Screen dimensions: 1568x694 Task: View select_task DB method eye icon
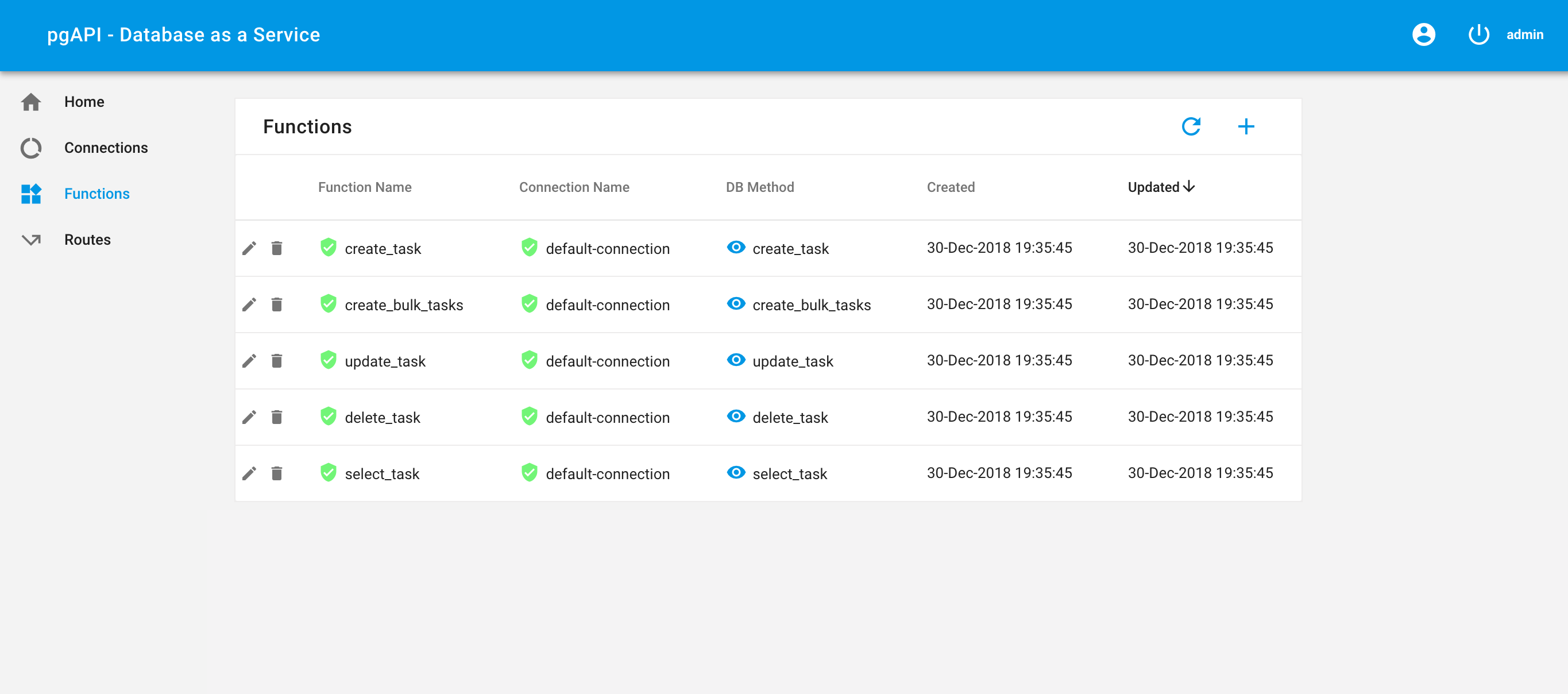736,472
